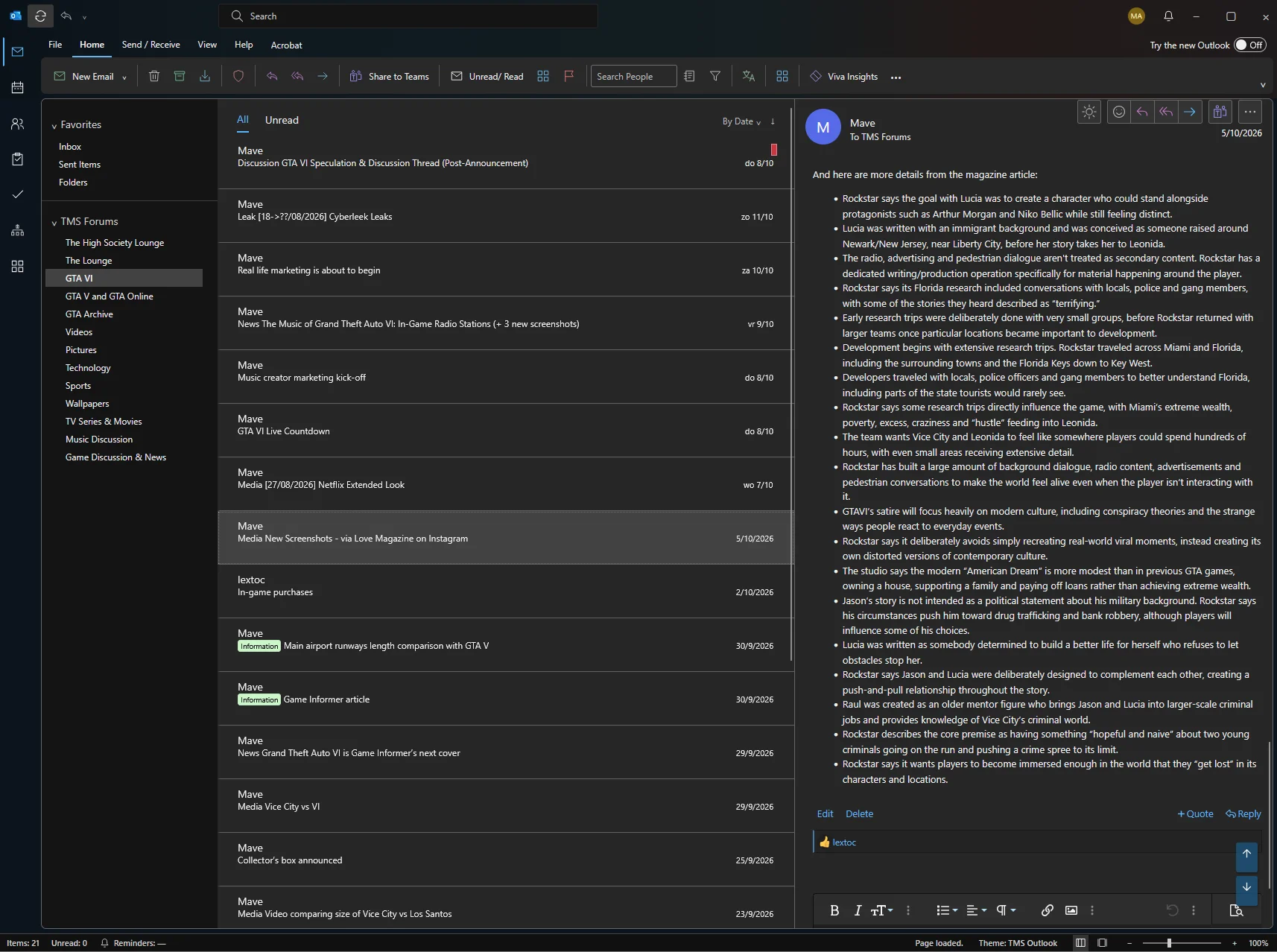
Task: Switch reading pane background with the sun icon
Action: (x=1089, y=112)
